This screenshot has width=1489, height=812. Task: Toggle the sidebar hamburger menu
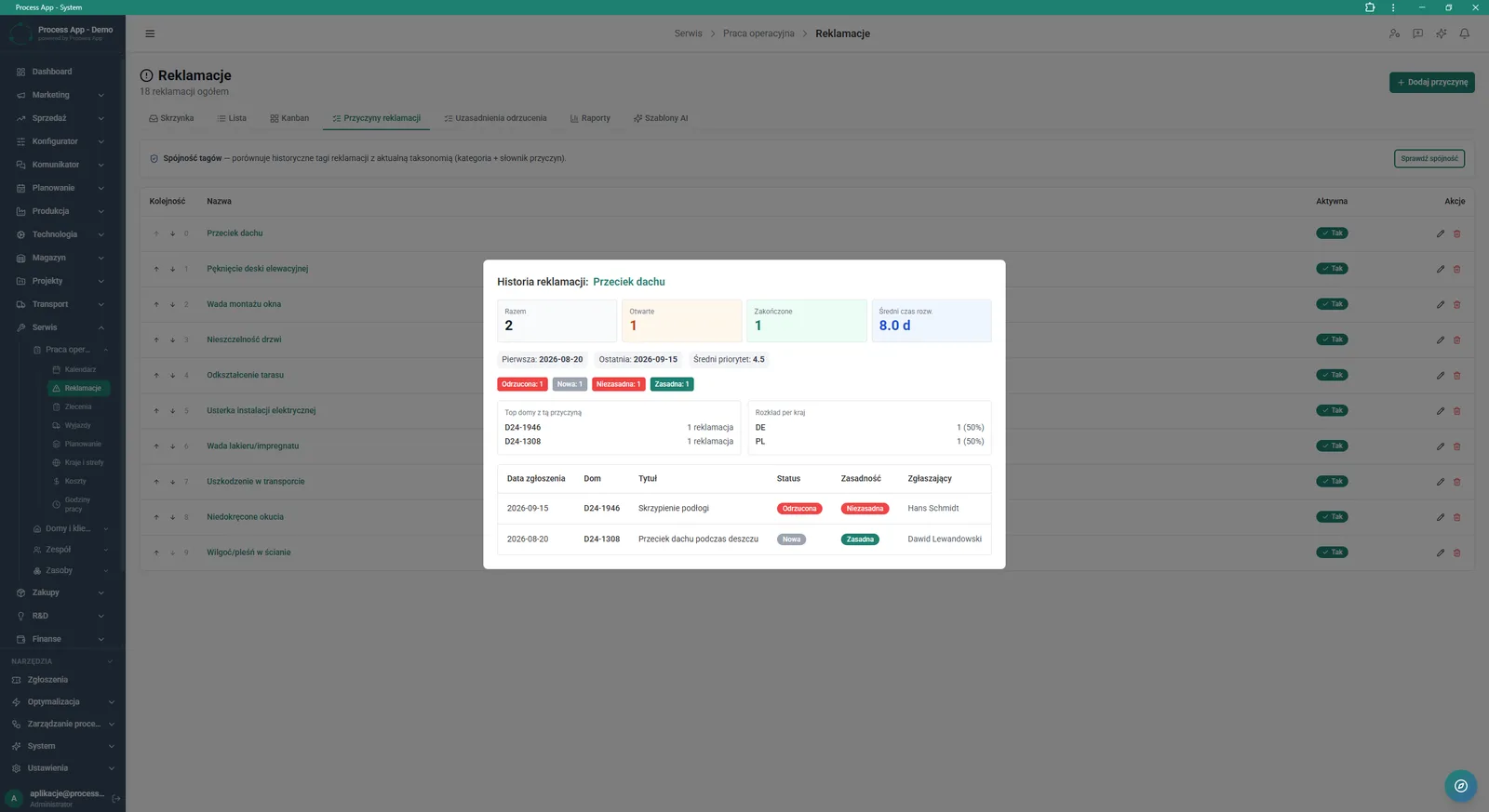pyautogui.click(x=150, y=33)
